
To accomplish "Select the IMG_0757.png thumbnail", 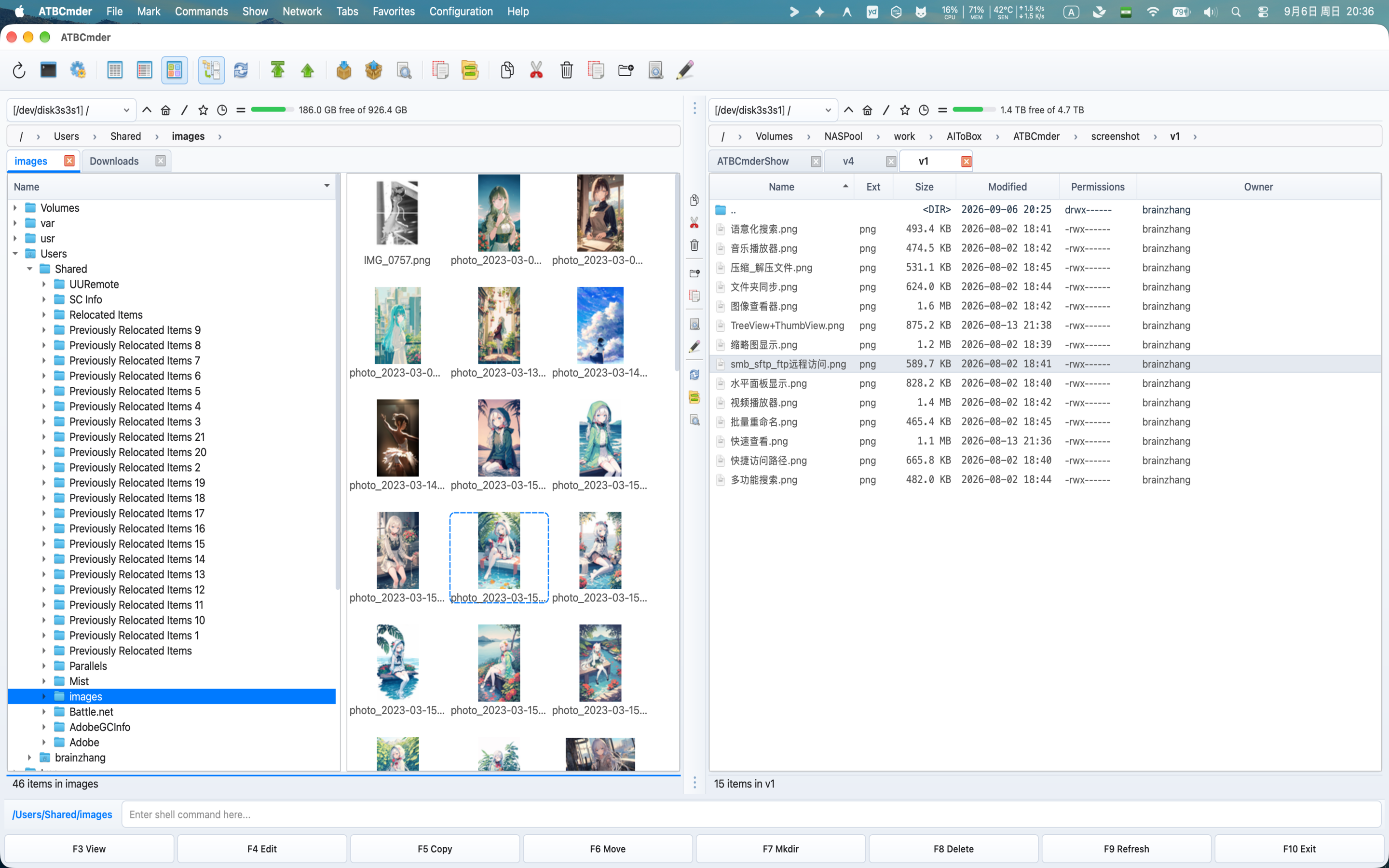I will point(397,221).
